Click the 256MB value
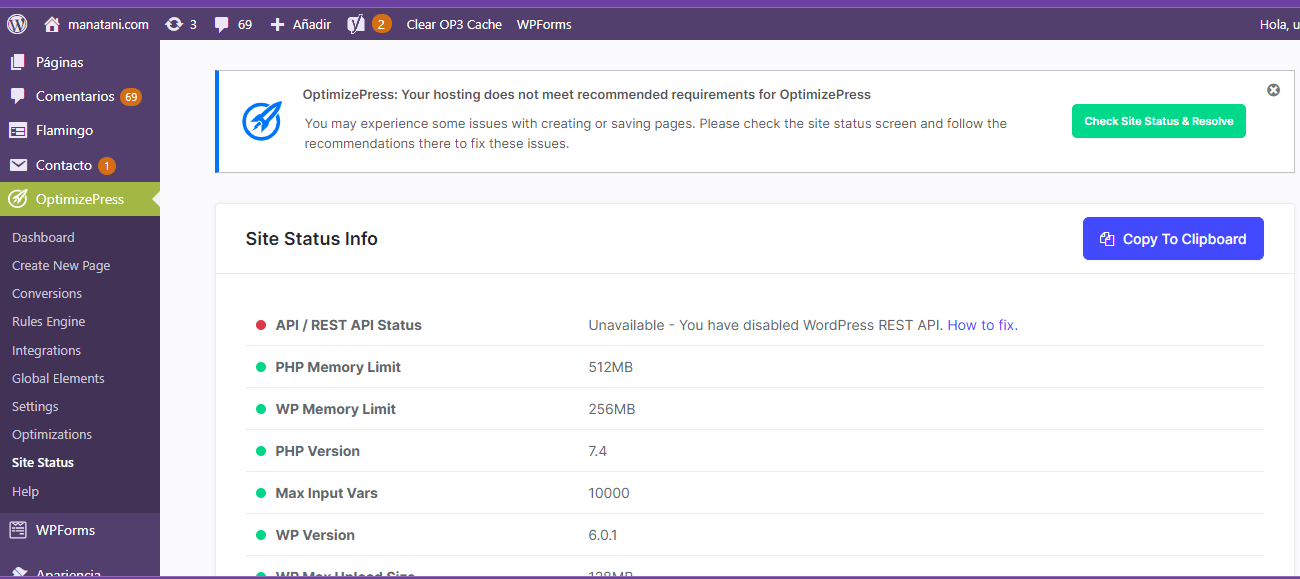 click(612, 409)
